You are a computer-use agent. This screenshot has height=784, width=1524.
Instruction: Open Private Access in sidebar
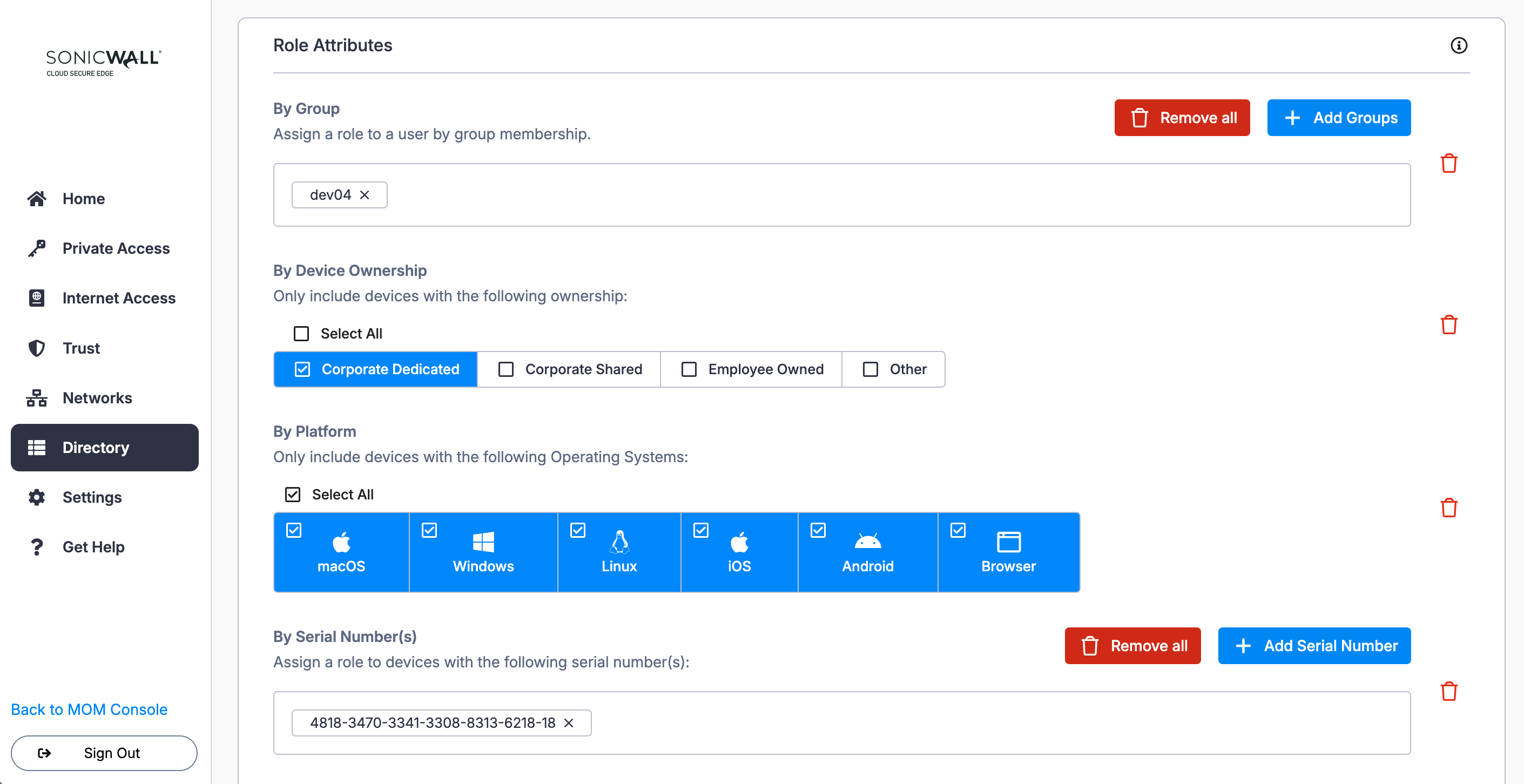(116, 248)
